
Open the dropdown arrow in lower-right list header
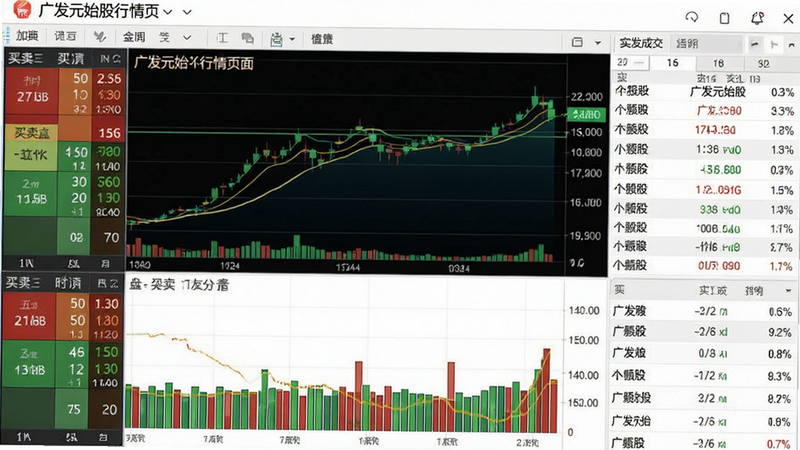point(788,290)
